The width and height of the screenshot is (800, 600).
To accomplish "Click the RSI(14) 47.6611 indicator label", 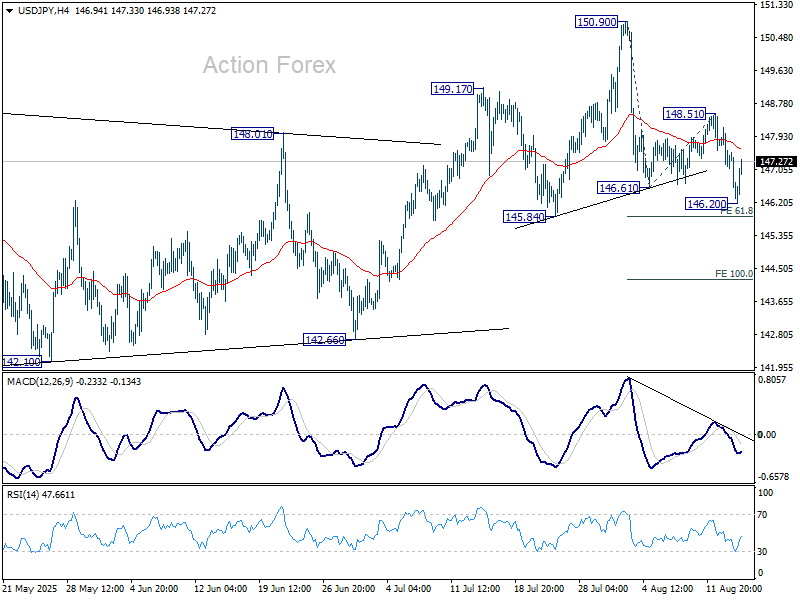I will pyautogui.click(x=40, y=494).
